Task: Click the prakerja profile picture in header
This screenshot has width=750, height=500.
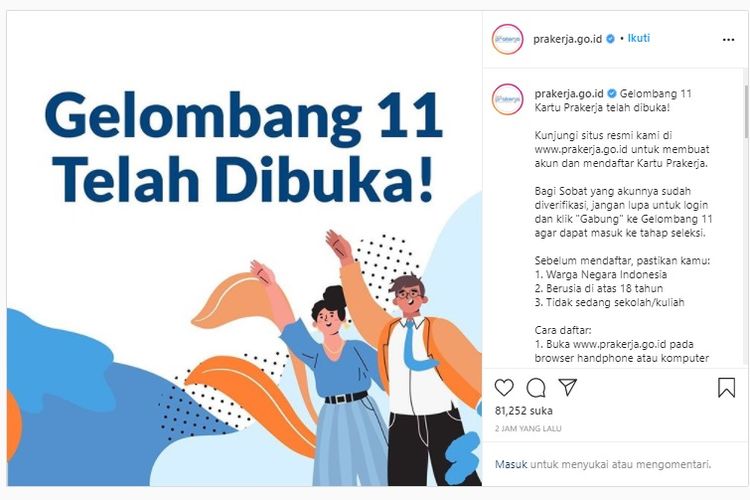Action: click(x=507, y=39)
